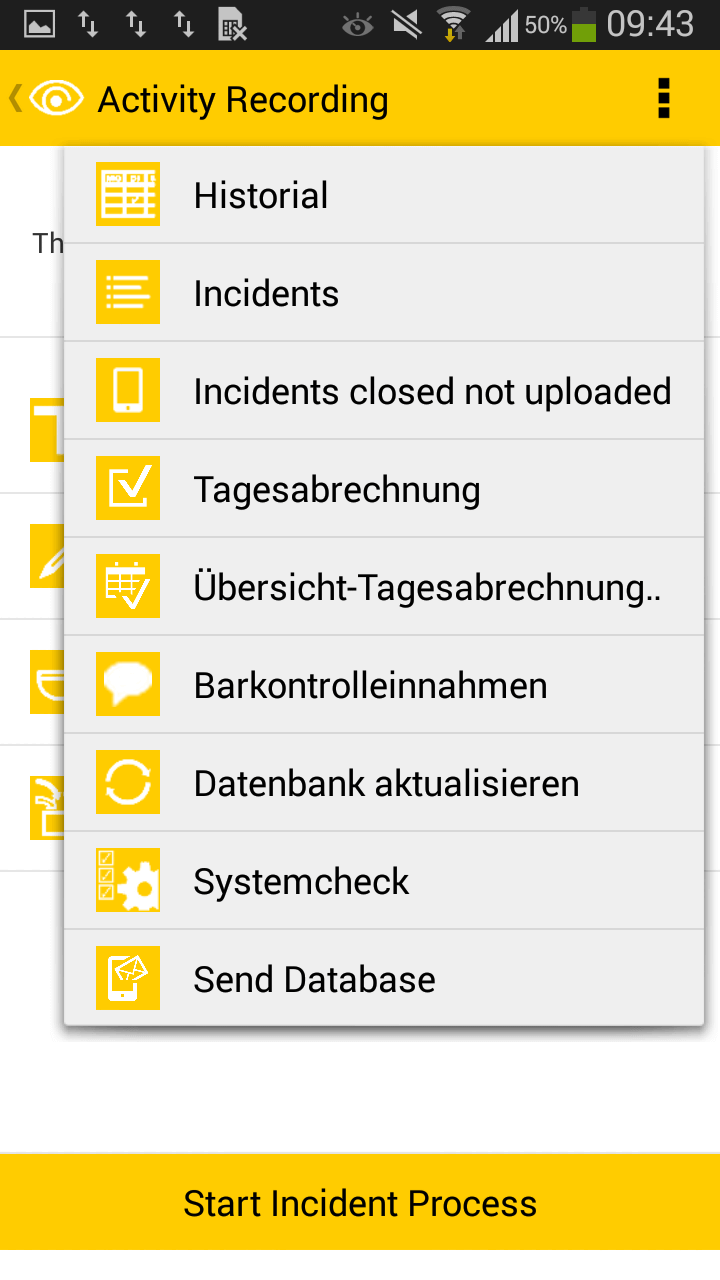720x1280 pixels.
Task: Collapse the three-dot overflow menu
Action: (663, 99)
